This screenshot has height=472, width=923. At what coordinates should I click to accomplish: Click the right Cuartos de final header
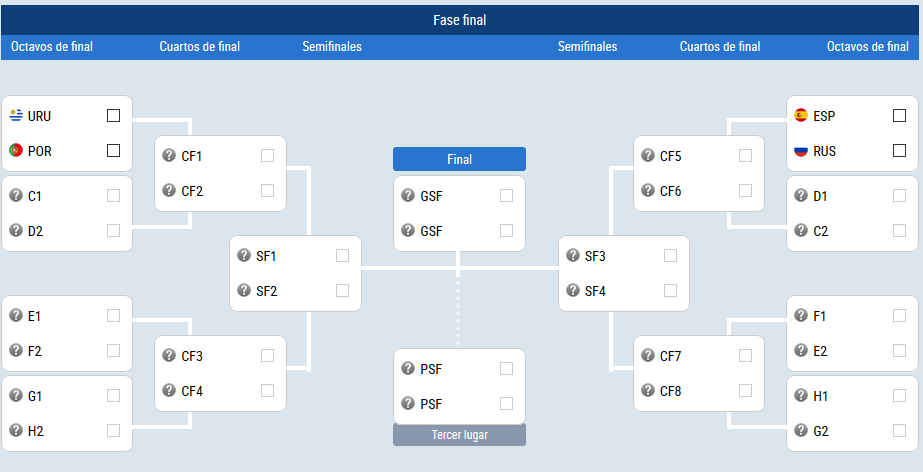(720, 46)
